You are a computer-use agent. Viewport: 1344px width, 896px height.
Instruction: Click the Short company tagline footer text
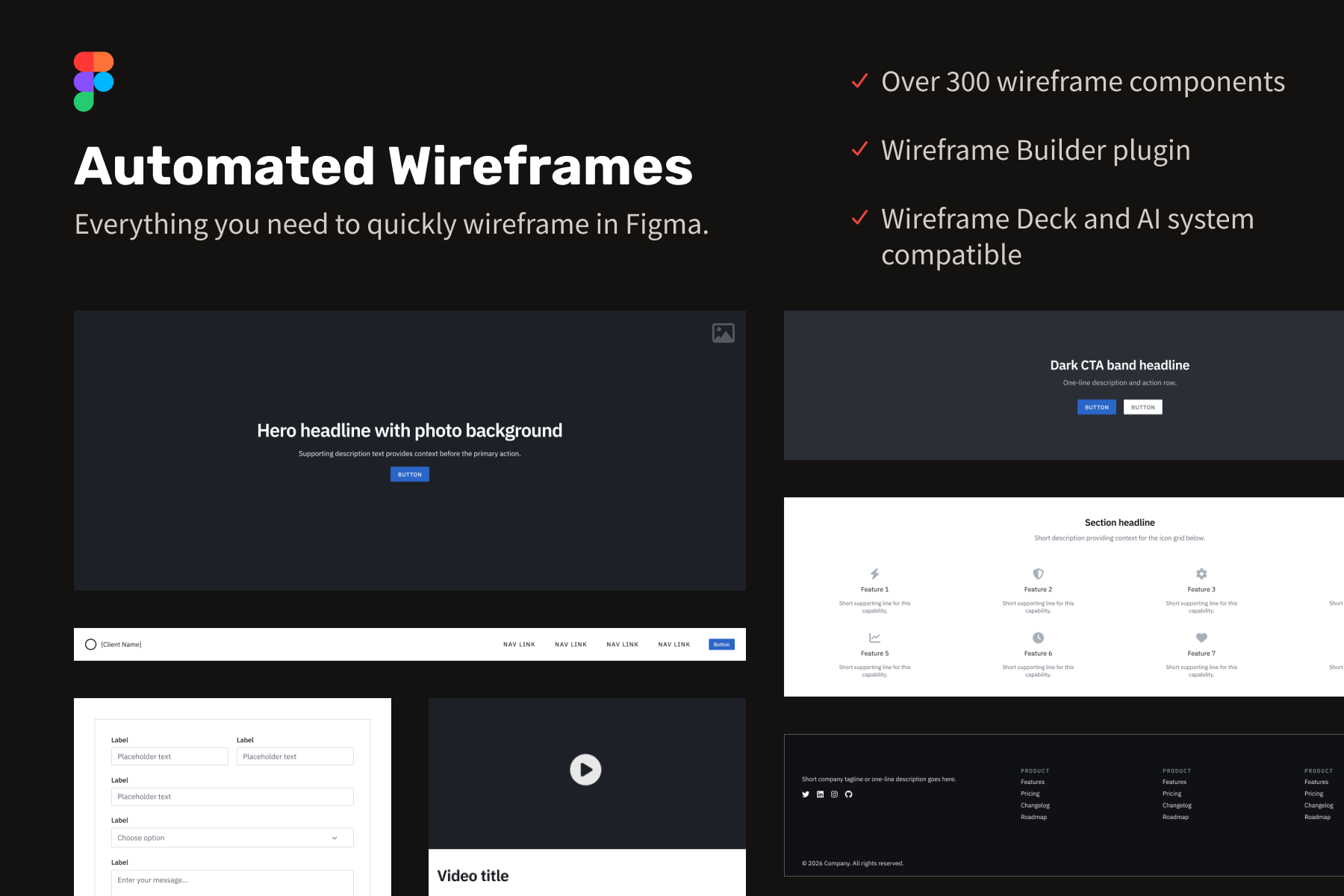point(879,780)
